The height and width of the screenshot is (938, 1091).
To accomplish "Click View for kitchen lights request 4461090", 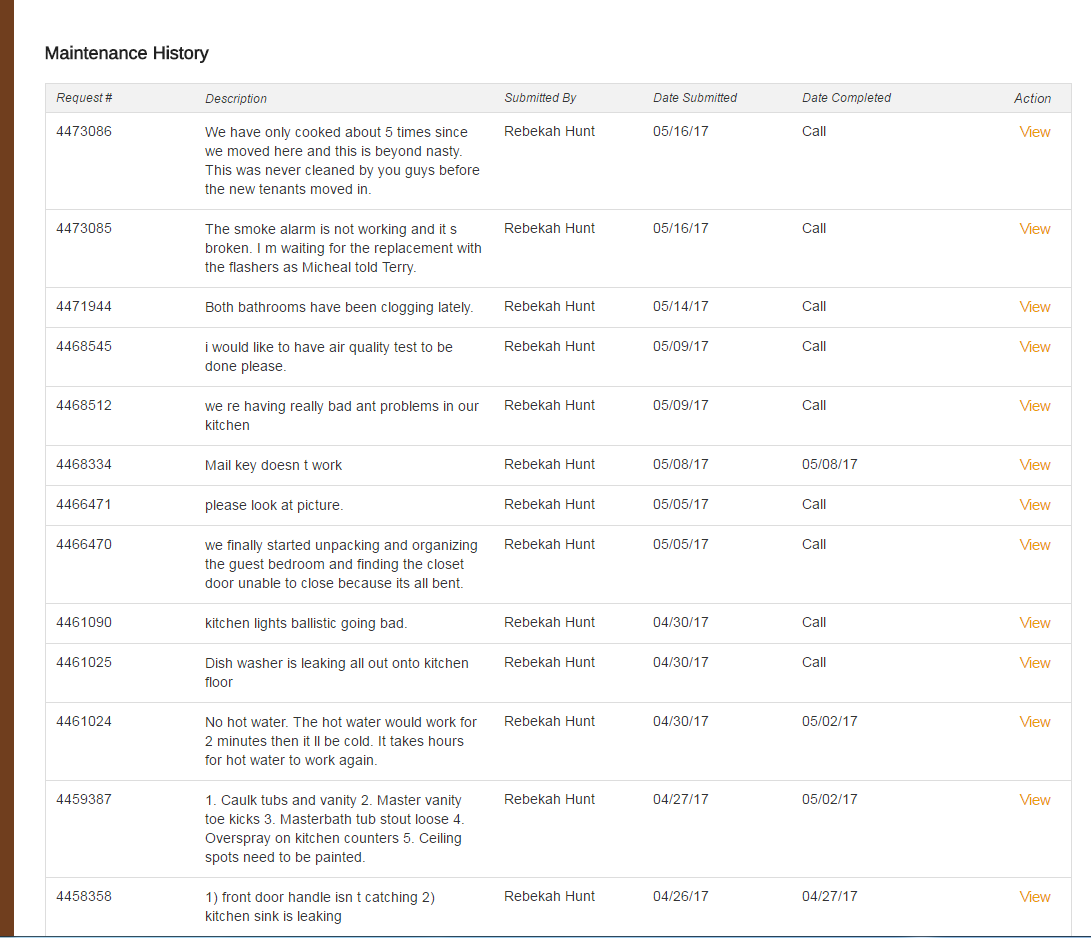I will click(1034, 623).
